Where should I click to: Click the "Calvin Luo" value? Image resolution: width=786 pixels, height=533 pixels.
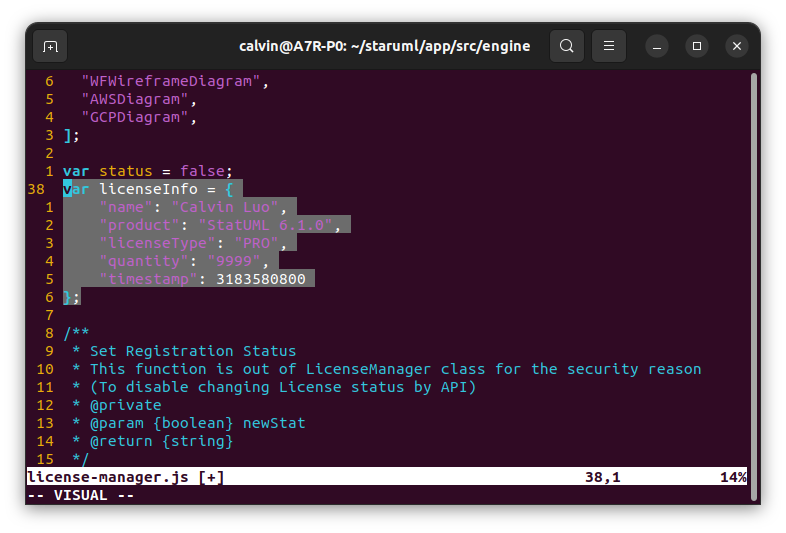[225, 208]
